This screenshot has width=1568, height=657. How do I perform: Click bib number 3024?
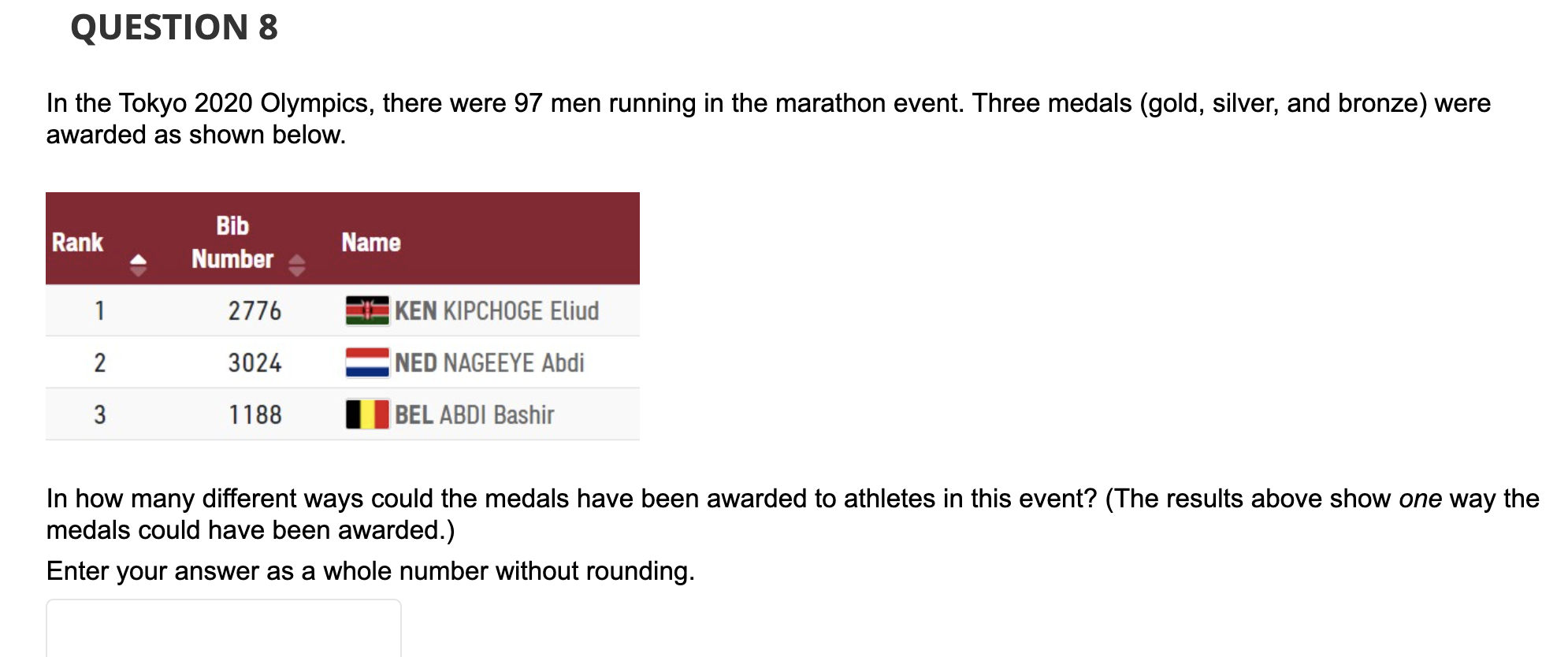coord(255,362)
